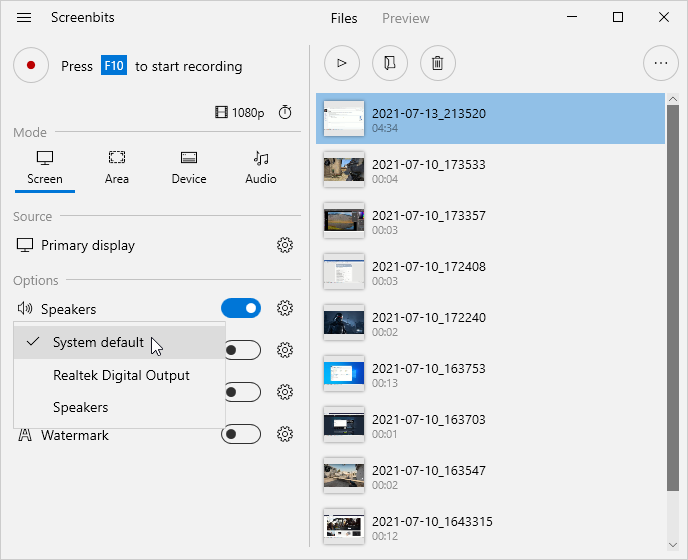
Task: Open the 1080p video quality setting
Action: point(240,113)
